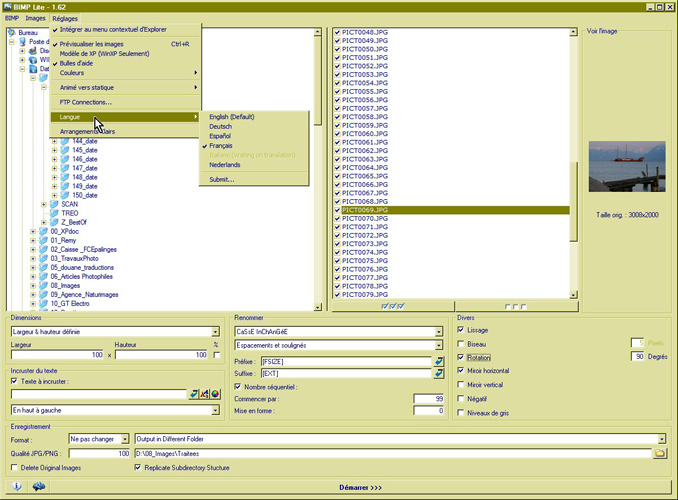
Task: Expand the 147_date folder tree node
Action: point(54,168)
